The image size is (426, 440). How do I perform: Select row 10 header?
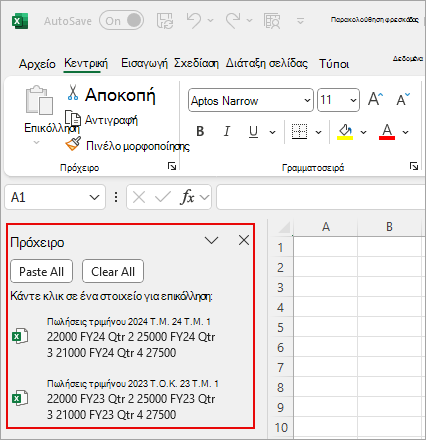tap(281, 427)
